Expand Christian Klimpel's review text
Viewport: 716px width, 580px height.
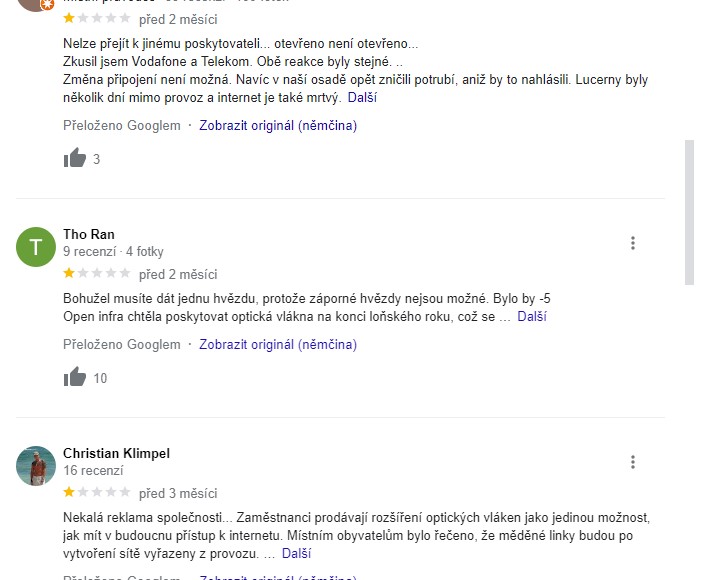(296, 552)
